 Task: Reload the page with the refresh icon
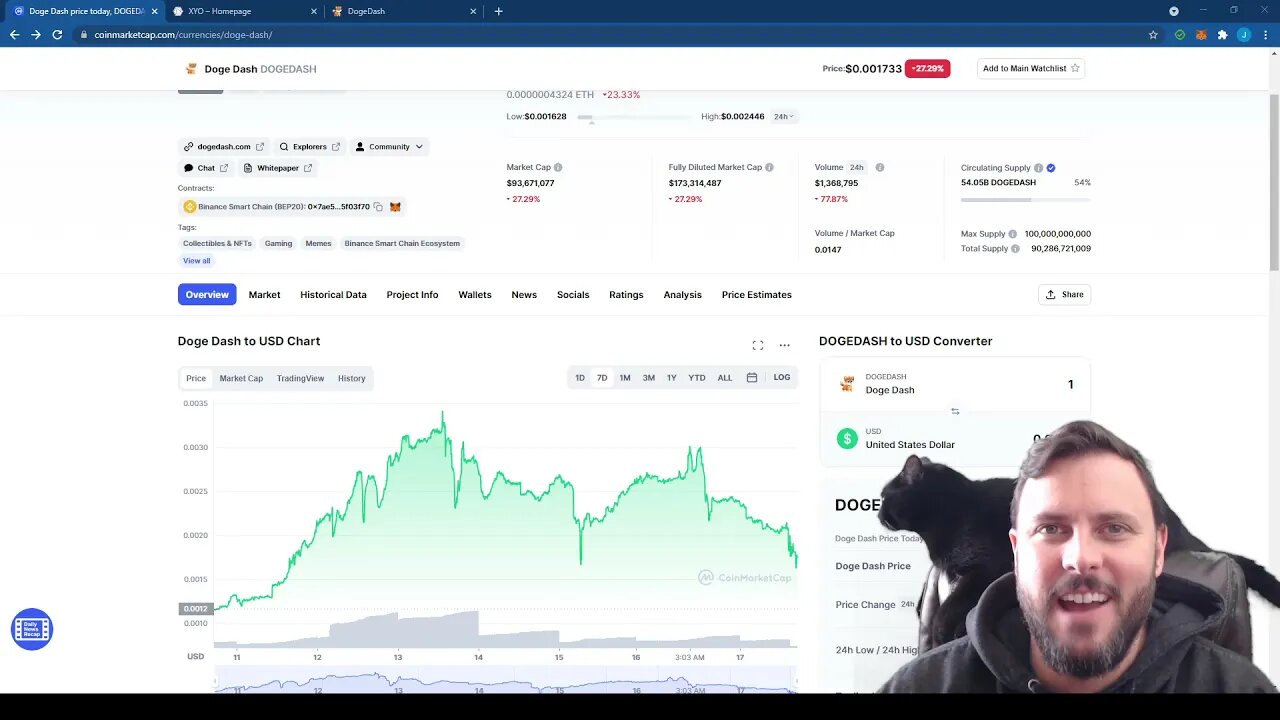point(57,34)
